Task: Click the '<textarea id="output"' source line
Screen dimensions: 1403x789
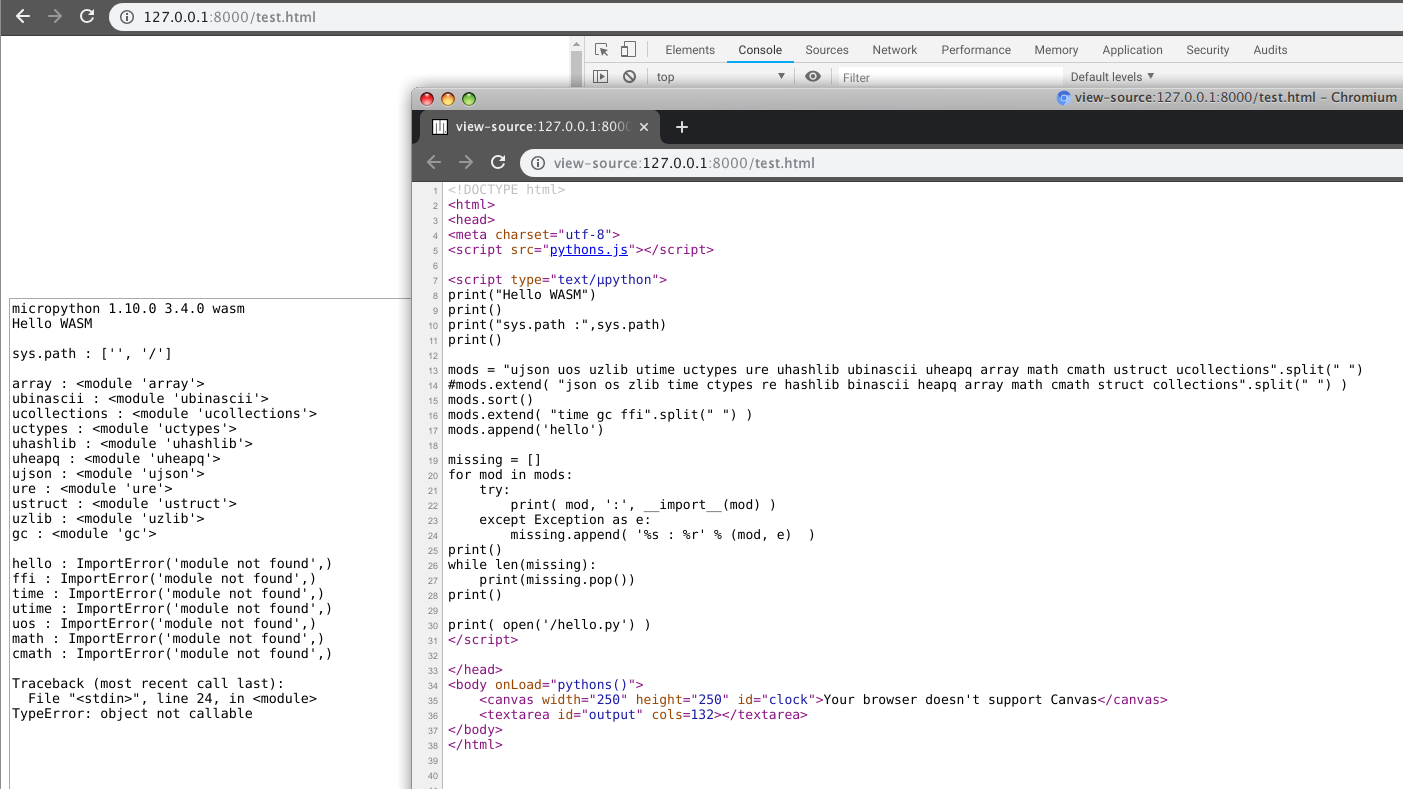Action: tap(643, 715)
